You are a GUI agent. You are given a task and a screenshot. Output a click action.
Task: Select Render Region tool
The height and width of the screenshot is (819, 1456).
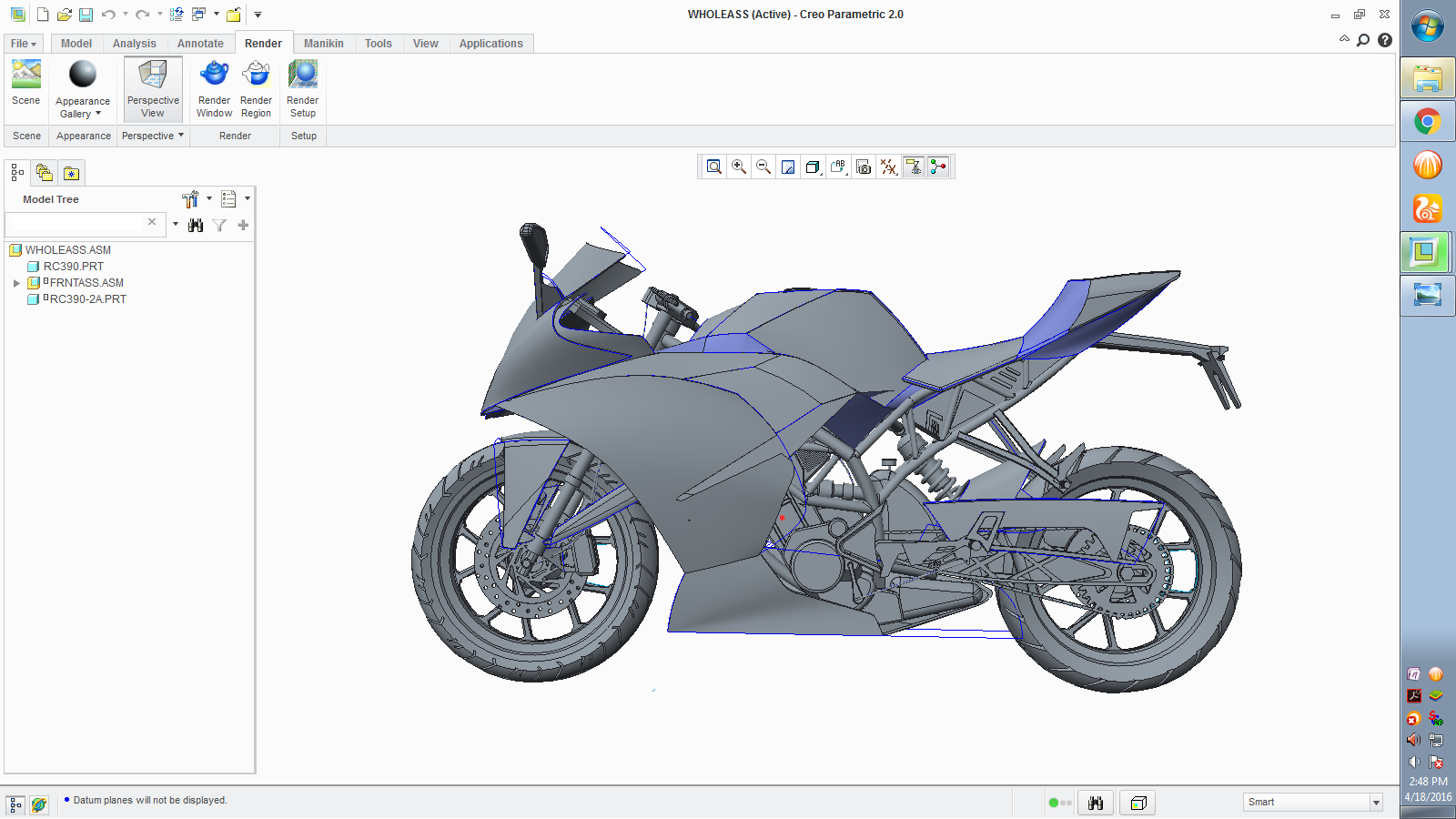[257, 89]
